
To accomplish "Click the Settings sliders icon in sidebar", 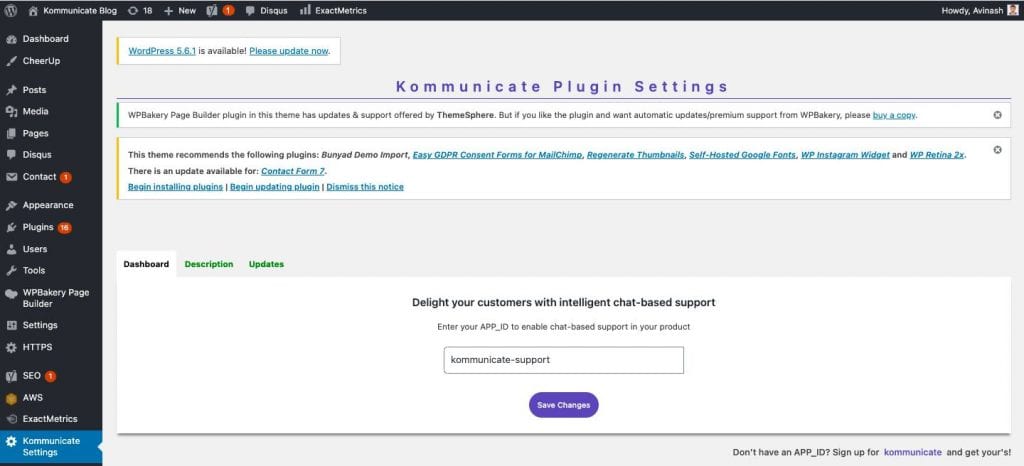I will coord(11,326).
